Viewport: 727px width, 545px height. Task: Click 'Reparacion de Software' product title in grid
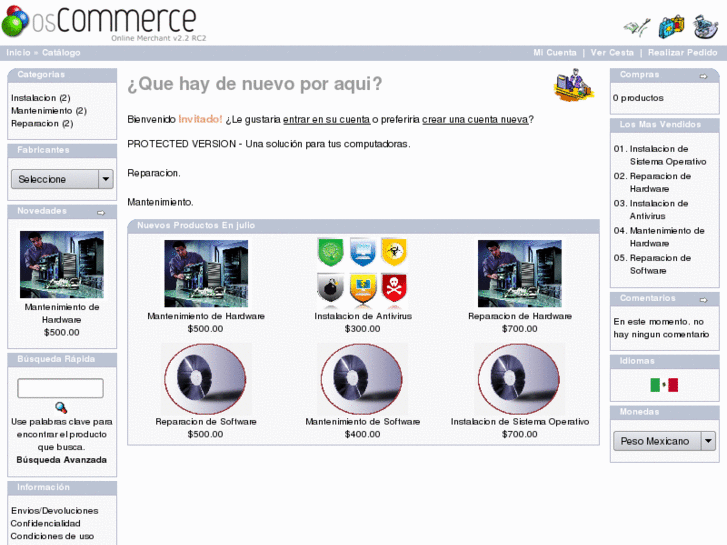pyautogui.click(x=206, y=422)
